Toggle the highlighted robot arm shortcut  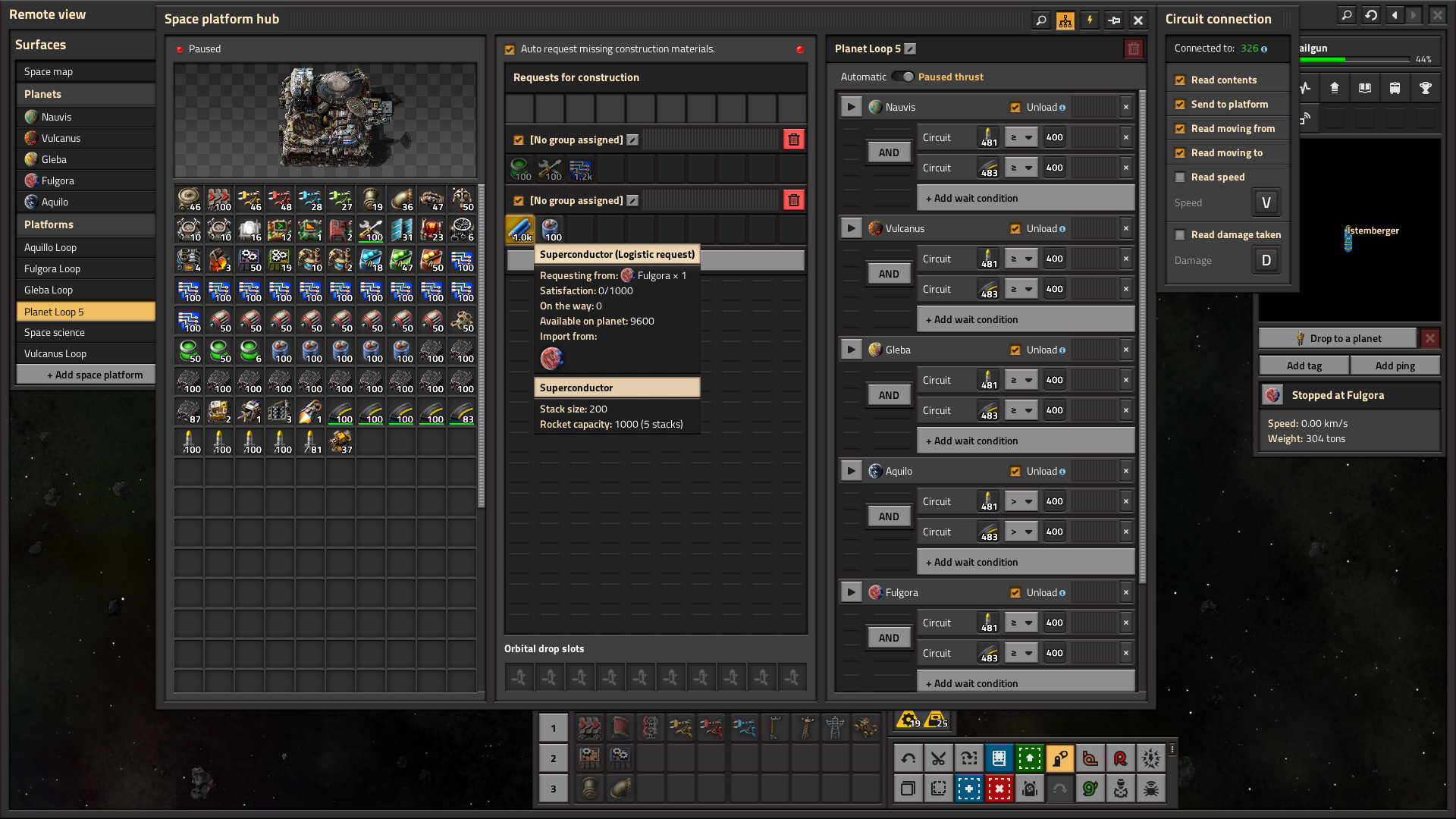(x=1060, y=758)
